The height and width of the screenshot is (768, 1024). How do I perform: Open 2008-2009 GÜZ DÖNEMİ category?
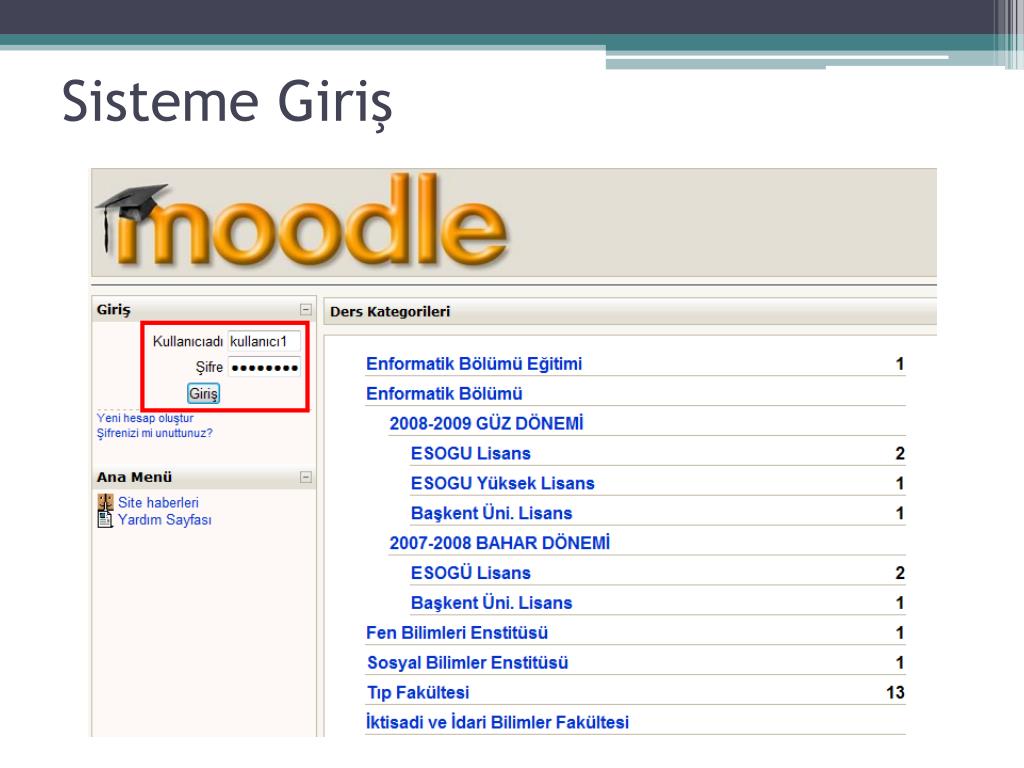pyautogui.click(x=487, y=423)
